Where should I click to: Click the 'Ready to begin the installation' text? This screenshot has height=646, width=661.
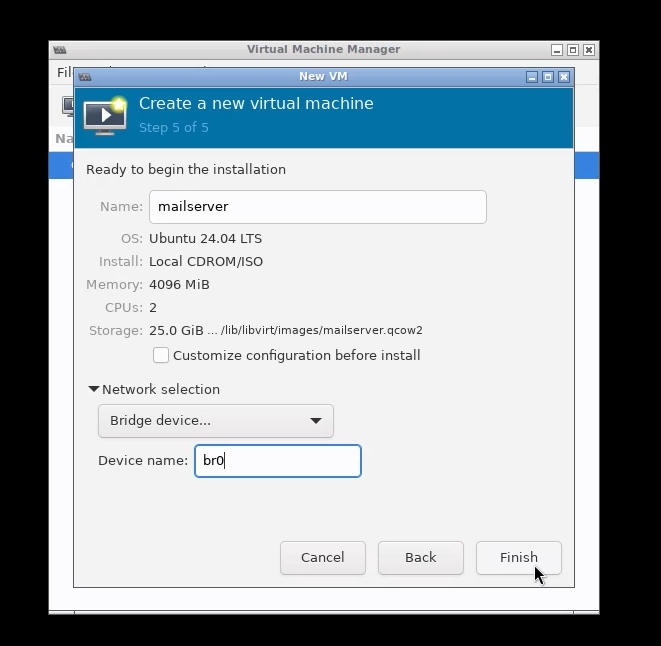(x=186, y=170)
